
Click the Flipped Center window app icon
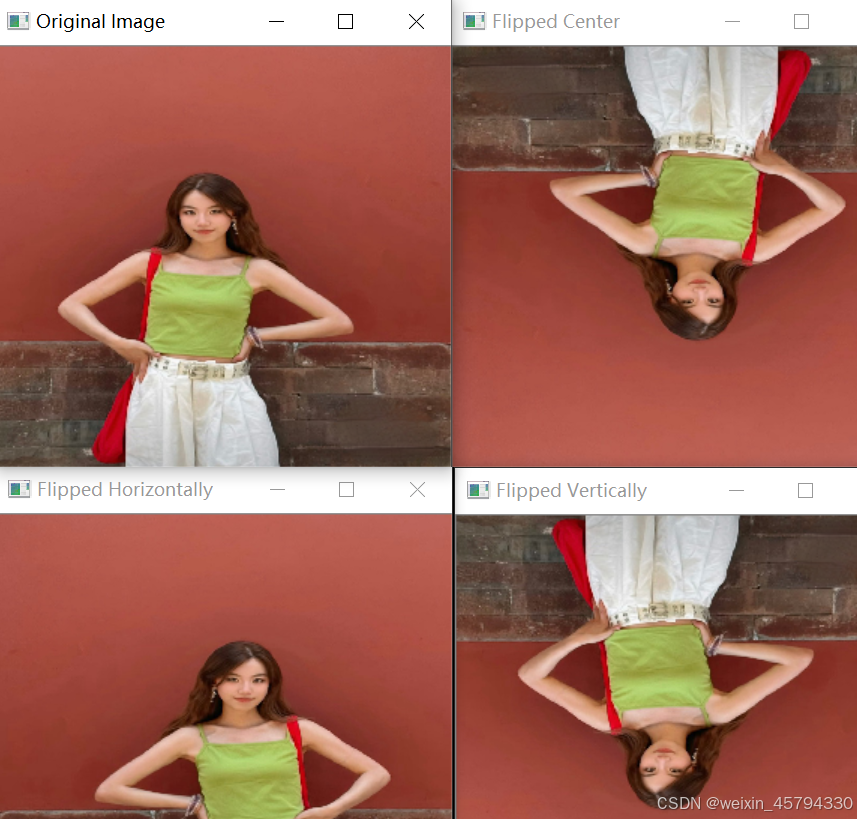[474, 21]
